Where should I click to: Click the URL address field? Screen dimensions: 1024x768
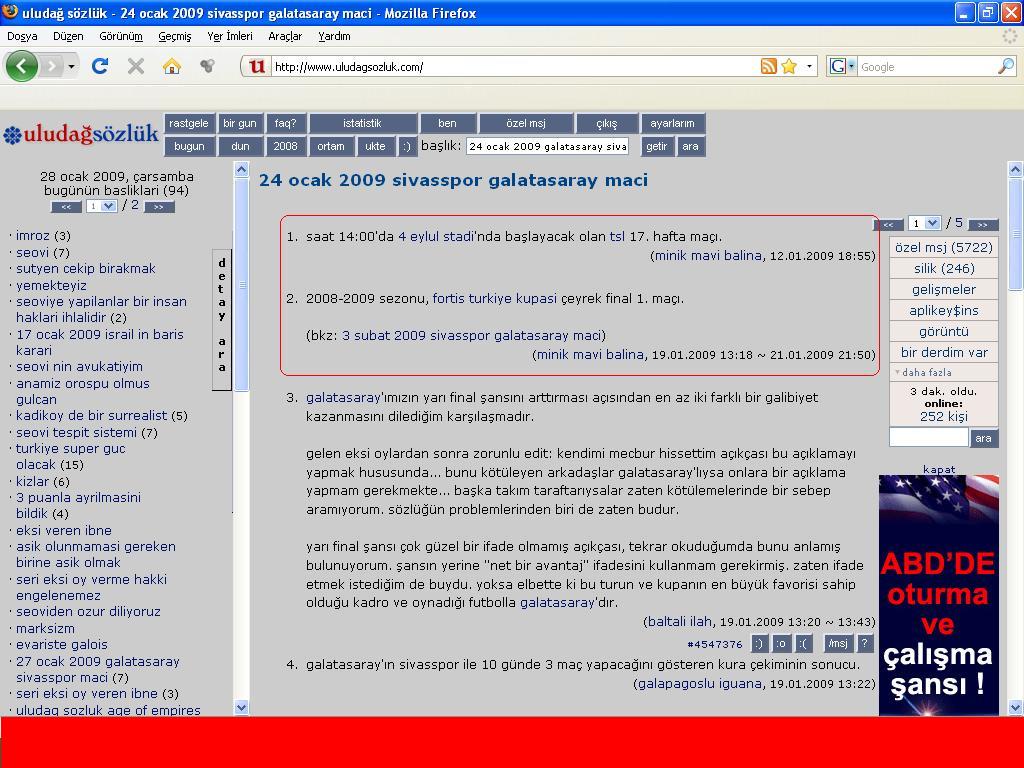point(513,67)
